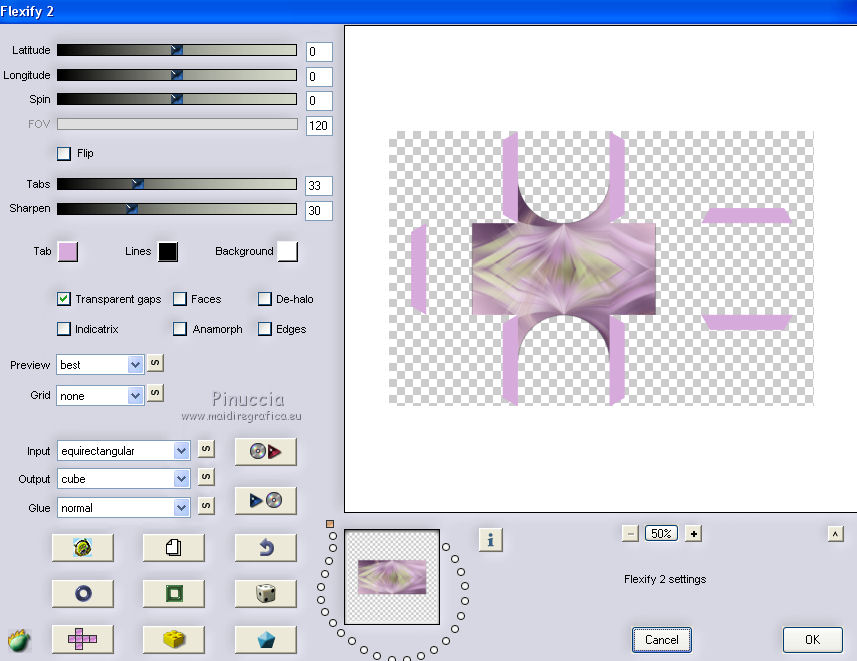The image size is (857, 661).
Task: Open the Glue mode dropdown
Action: [x=124, y=508]
